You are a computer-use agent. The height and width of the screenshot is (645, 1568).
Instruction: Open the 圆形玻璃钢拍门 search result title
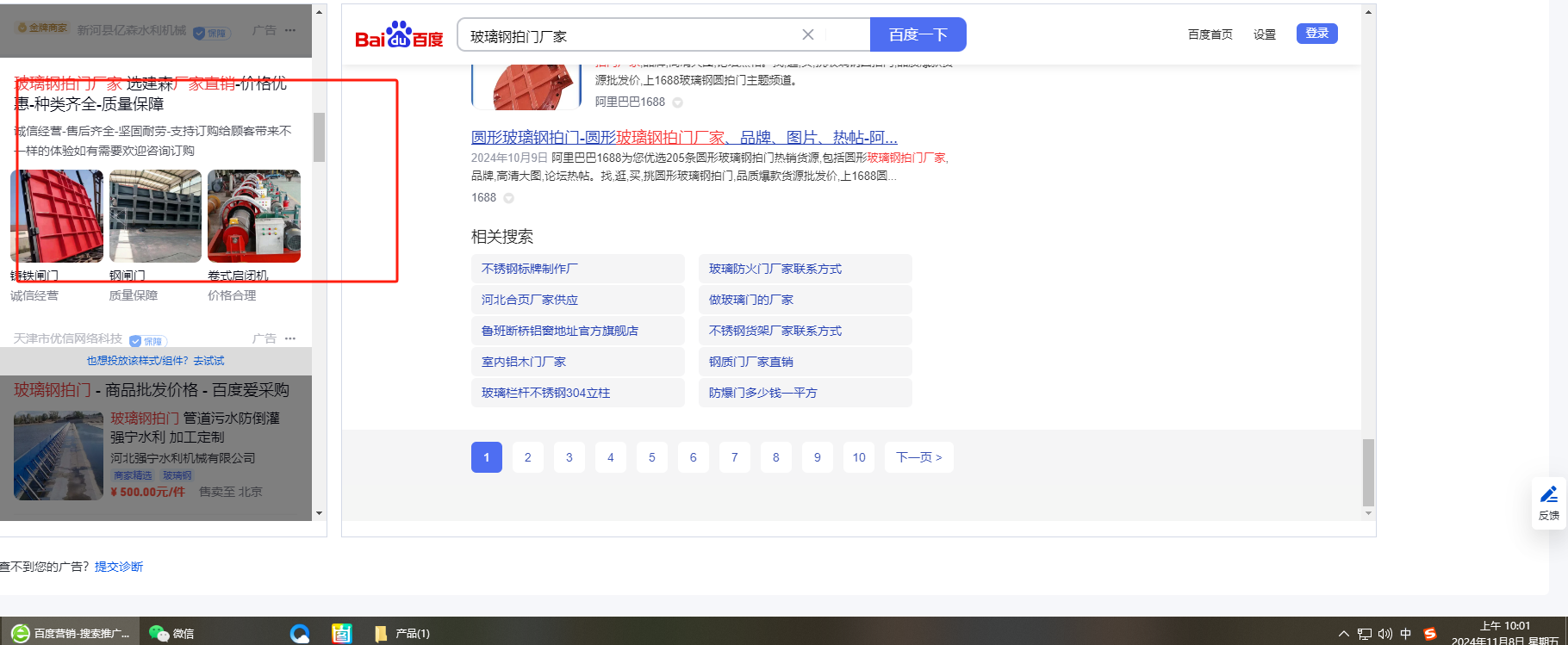click(684, 138)
